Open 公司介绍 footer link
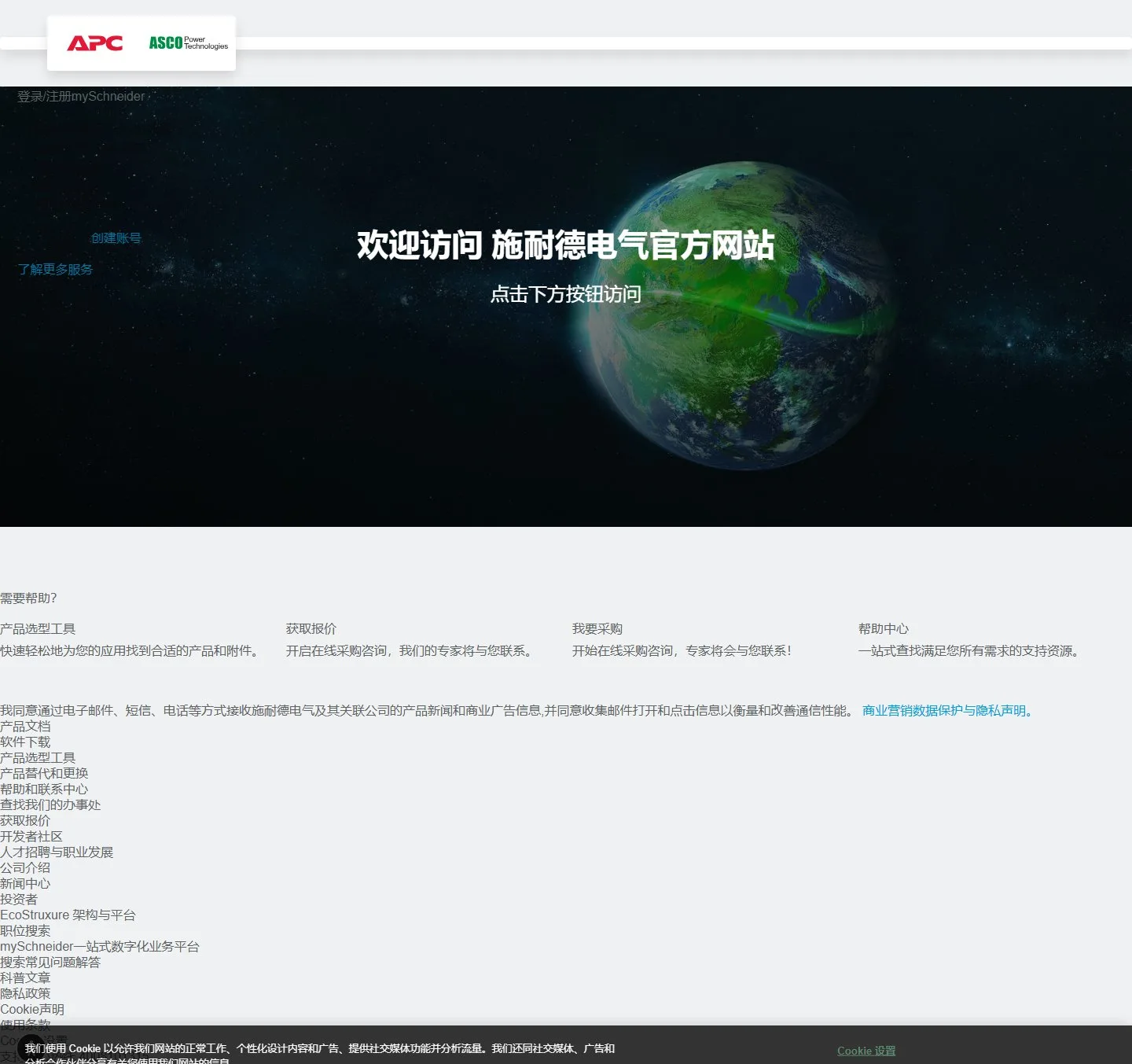1132x1064 pixels. click(x=25, y=867)
